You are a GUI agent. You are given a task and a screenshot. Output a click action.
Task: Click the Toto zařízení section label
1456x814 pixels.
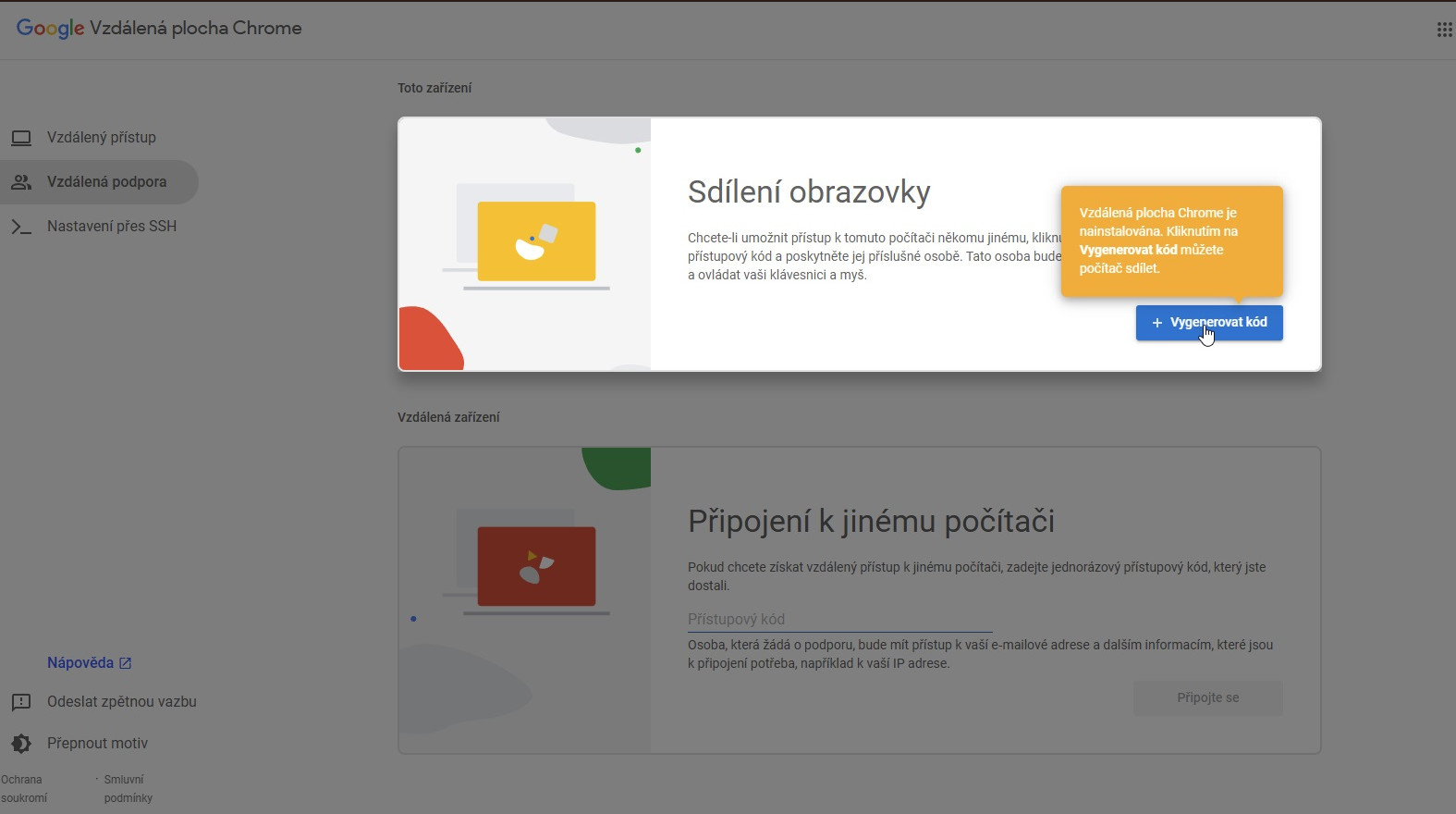(x=434, y=89)
